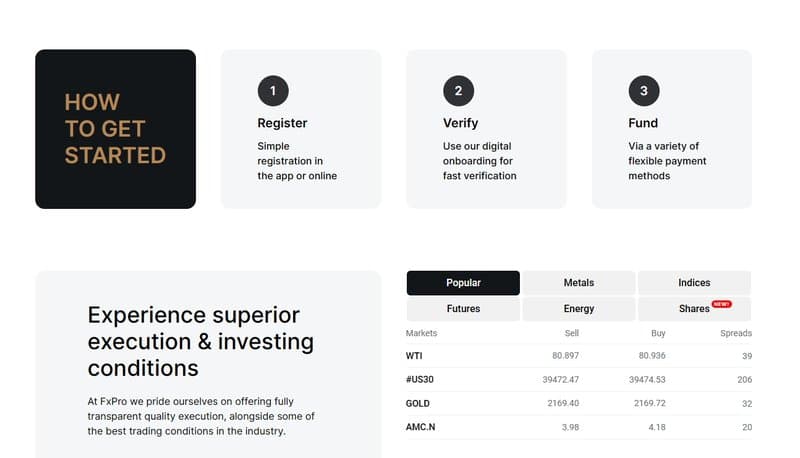Screen dimensions: 800x458
Task: Click the step 1 number circle
Action: (x=273, y=91)
